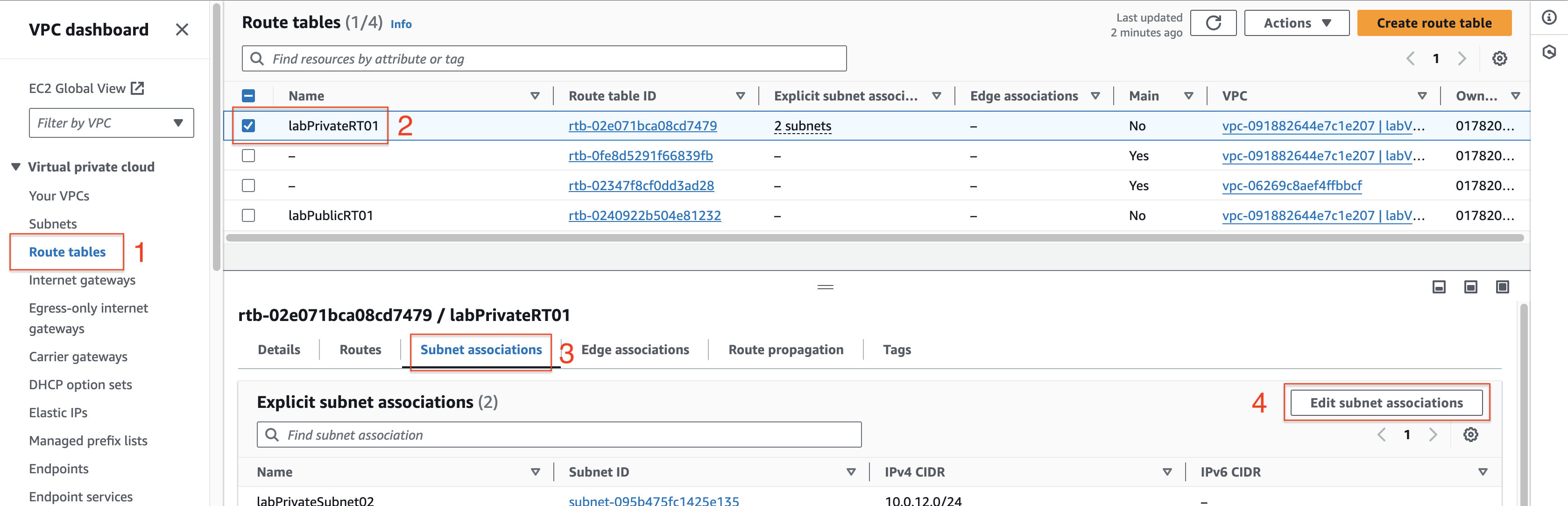Viewport: 1568px width, 506px height.
Task: Open subnet associations preferences gear
Action: (x=1470, y=435)
